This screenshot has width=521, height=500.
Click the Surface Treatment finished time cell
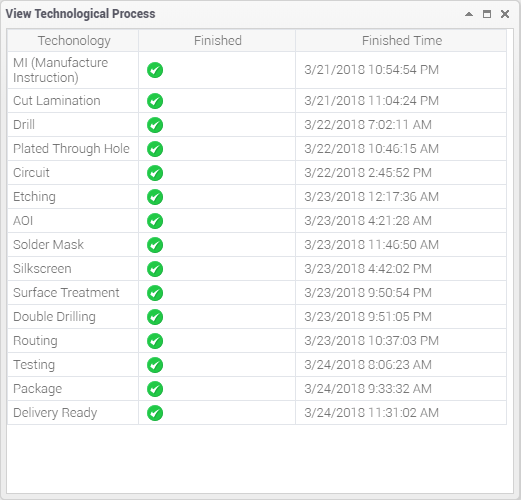point(401,293)
